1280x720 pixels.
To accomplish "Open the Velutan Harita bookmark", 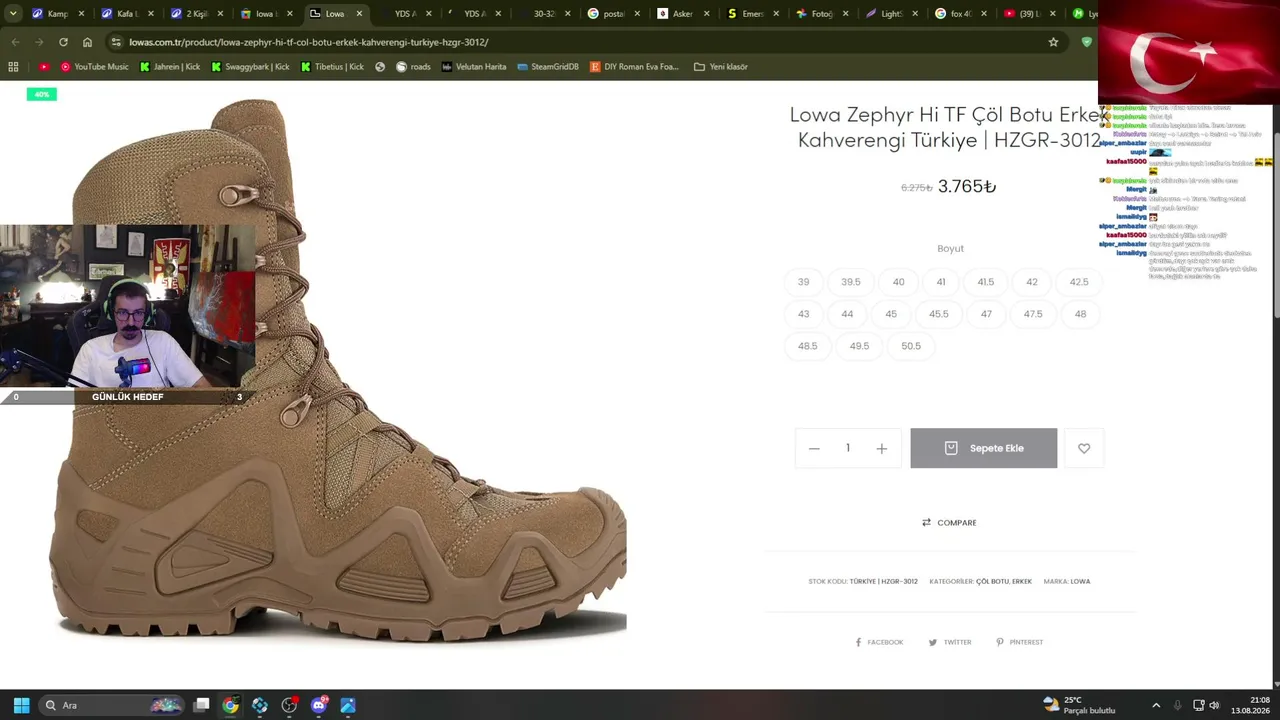I will pos(474,67).
